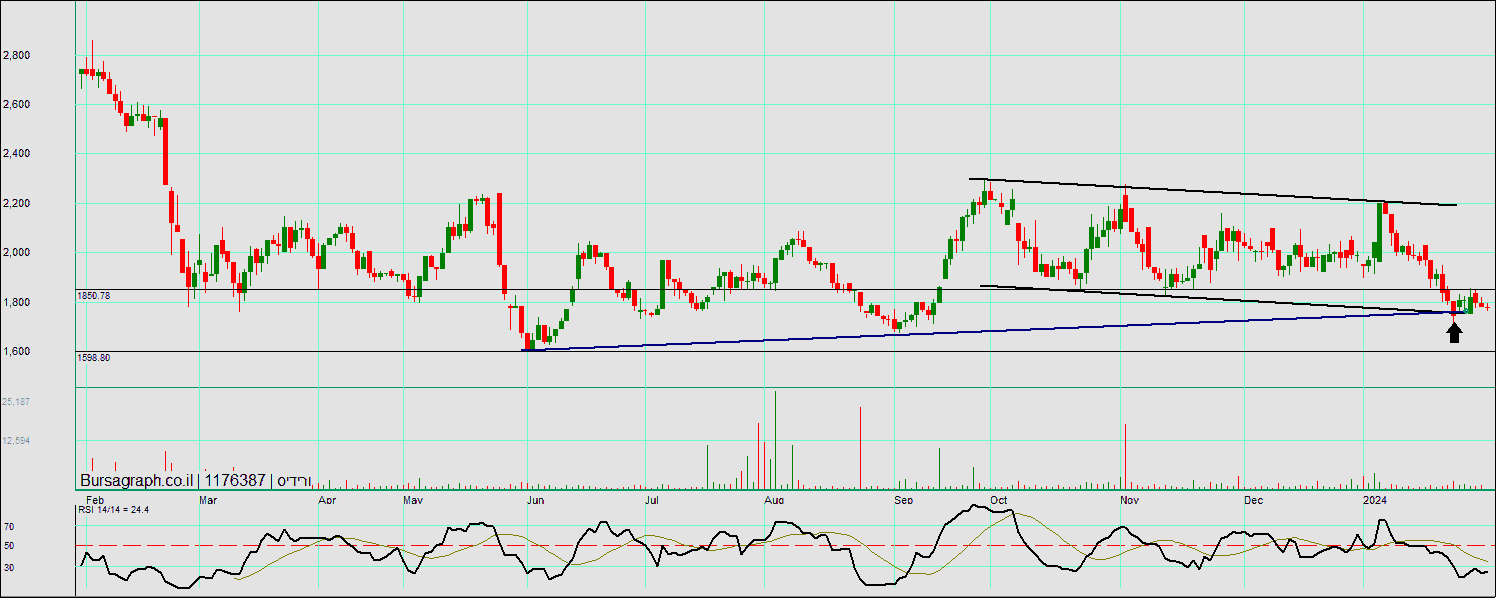Click the Oct label on time axis
The width and height of the screenshot is (1496, 598).
(998, 498)
